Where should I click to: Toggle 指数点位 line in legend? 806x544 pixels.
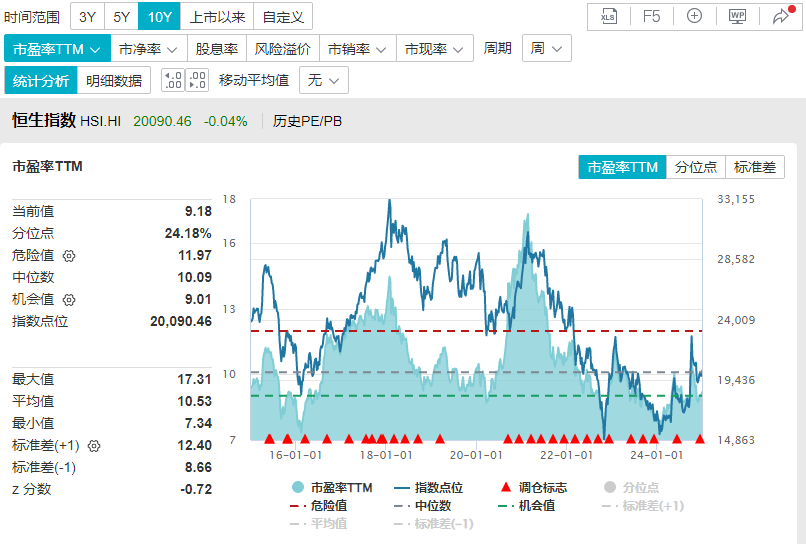point(429,487)
